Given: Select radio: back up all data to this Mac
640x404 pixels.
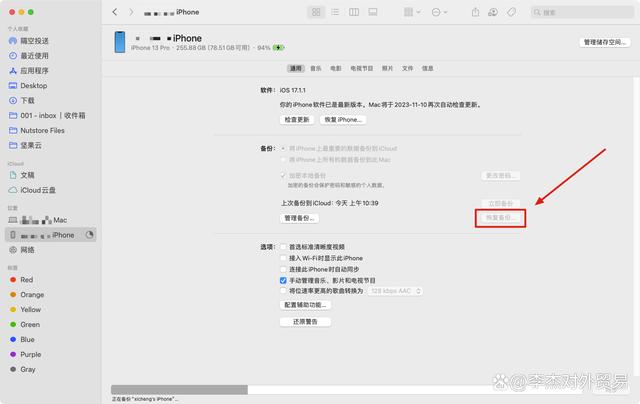Looking at the screenshot, I should tap(283, 160).
